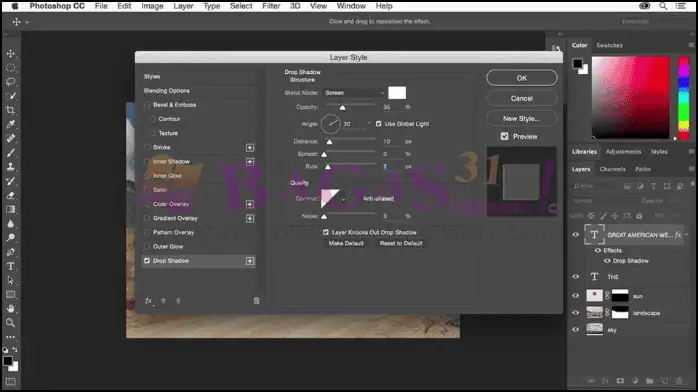Click the fx icon at Layer Style bottom

point(149,301)
